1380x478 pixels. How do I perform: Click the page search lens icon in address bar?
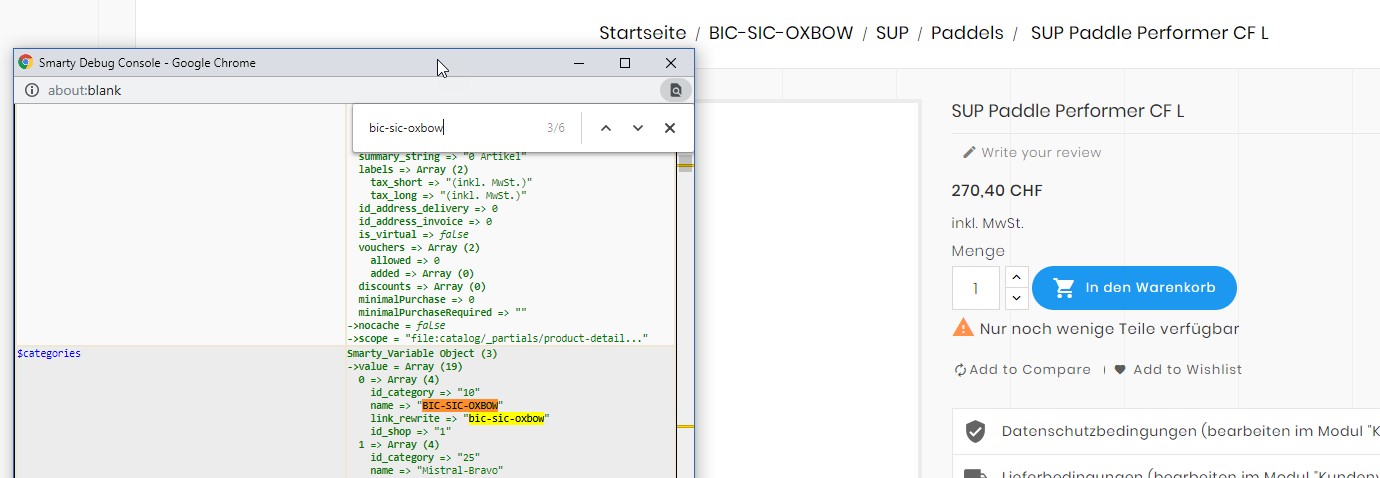point(676,90)
